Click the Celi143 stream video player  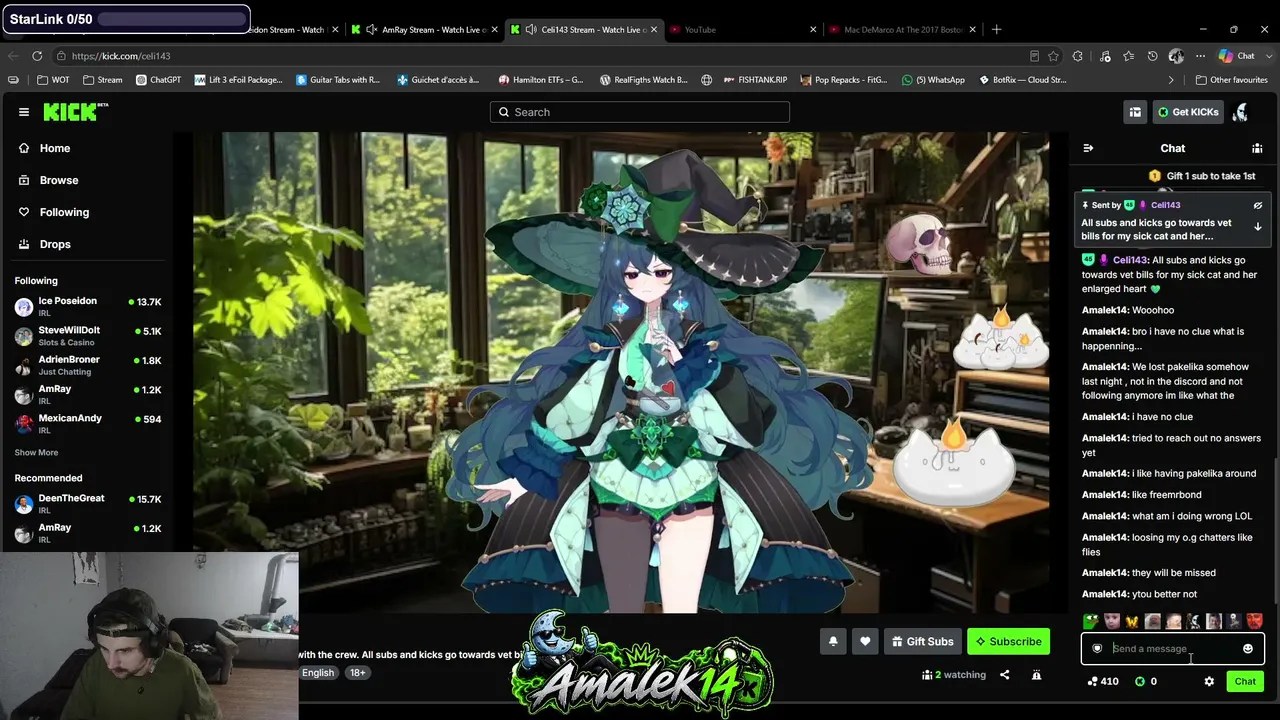tap(620, 372)
